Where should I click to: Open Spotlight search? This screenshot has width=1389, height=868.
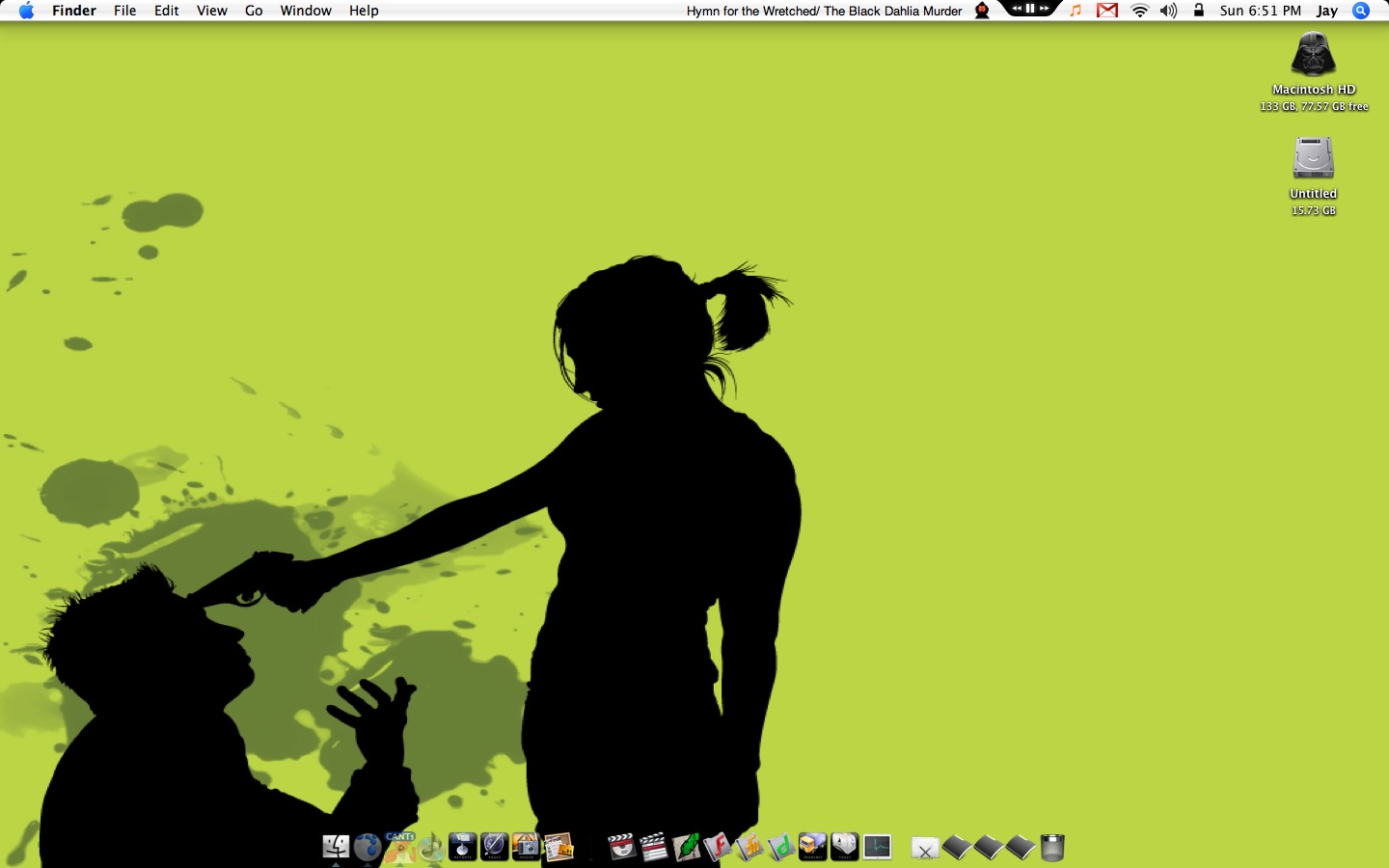(1361, 11)
